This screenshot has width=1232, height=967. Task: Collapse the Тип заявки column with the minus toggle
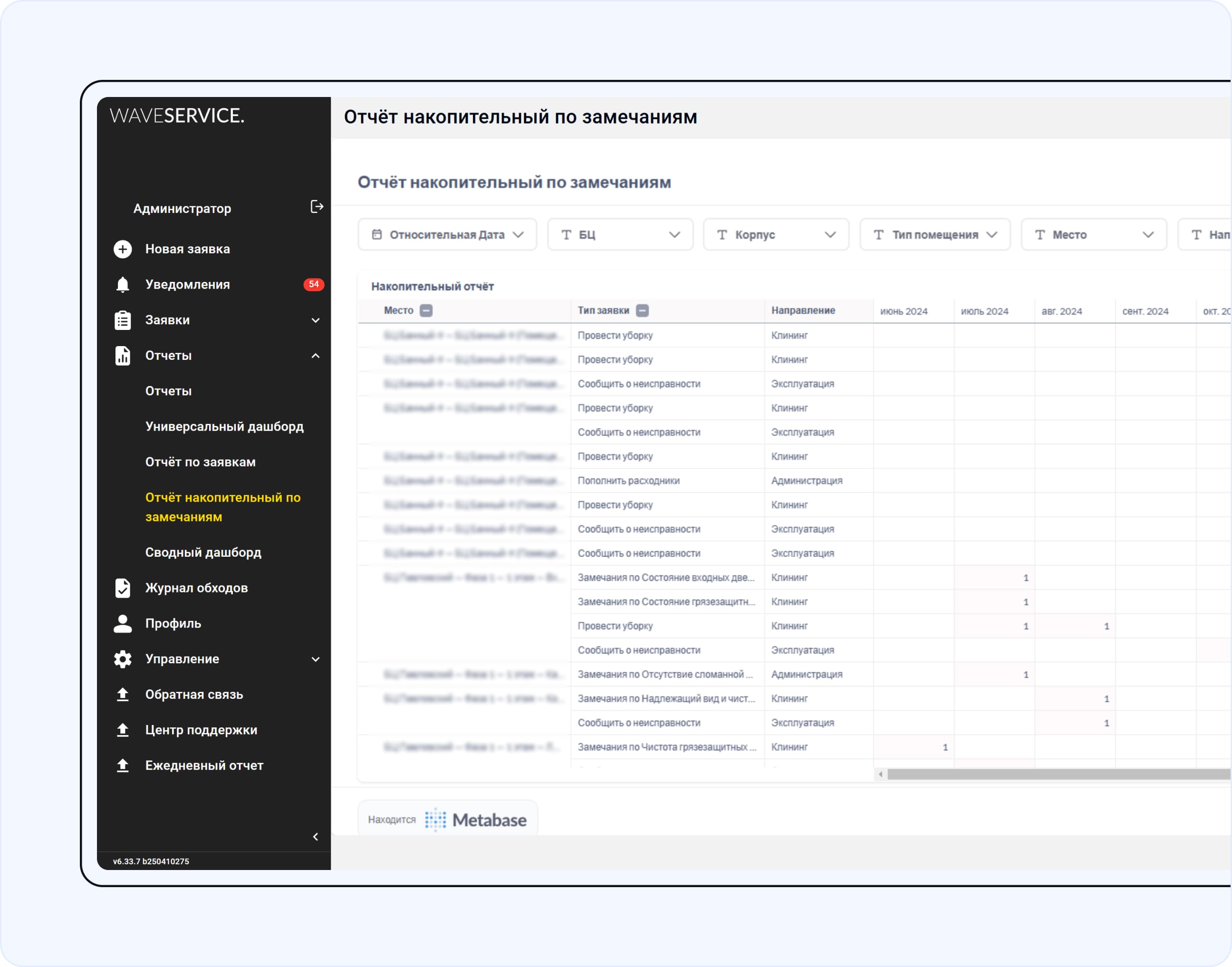tap(642, 310)
